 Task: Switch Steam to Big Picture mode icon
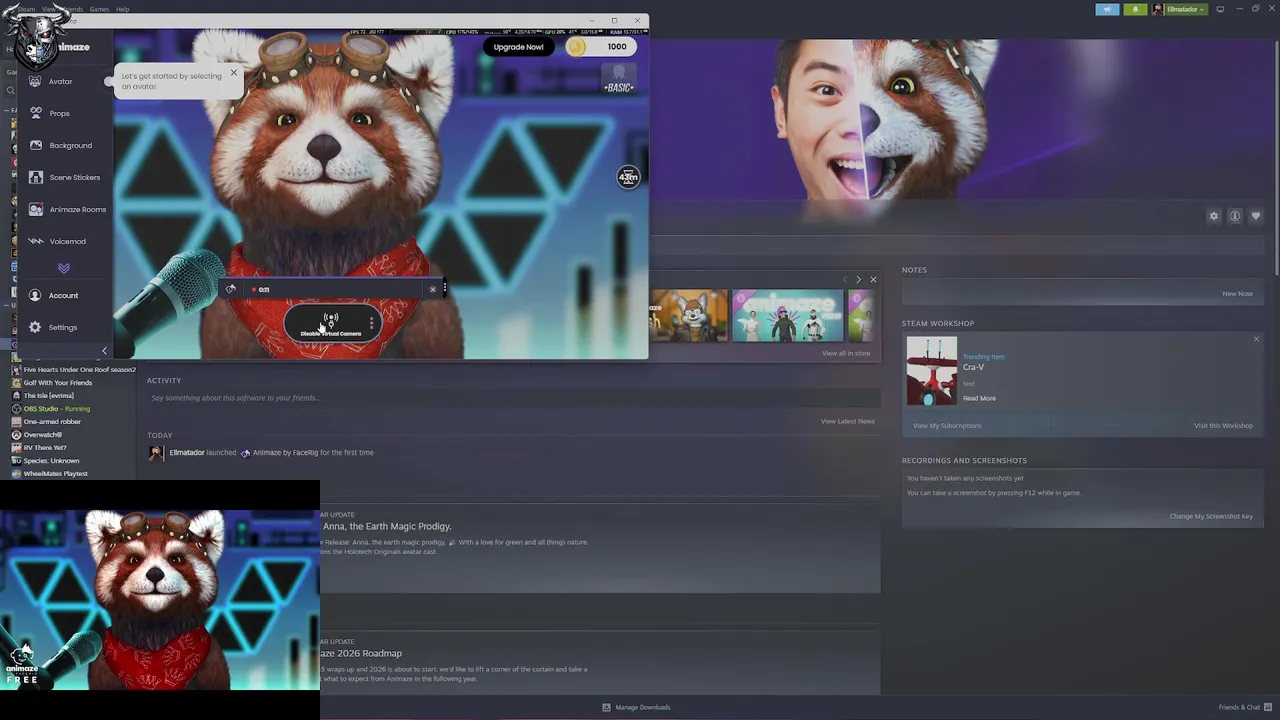(1220, 9)
